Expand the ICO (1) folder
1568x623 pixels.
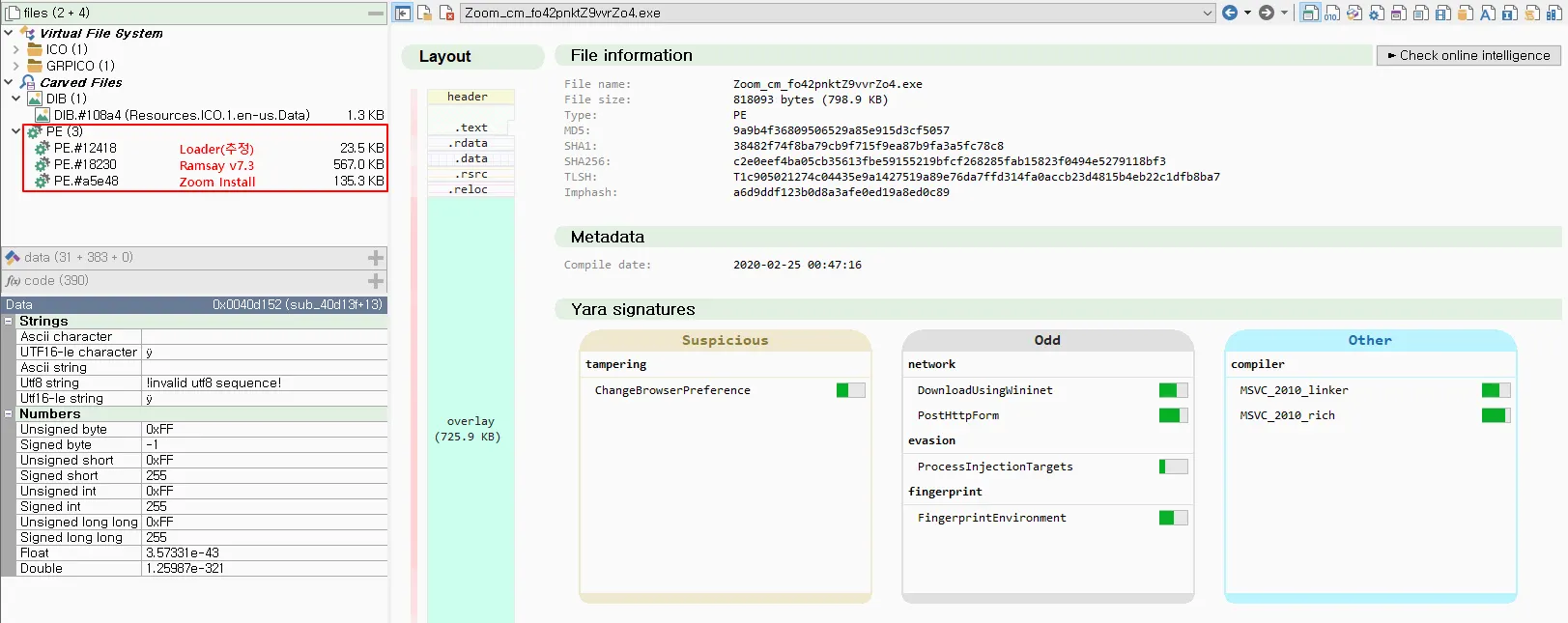pos(16,49)
